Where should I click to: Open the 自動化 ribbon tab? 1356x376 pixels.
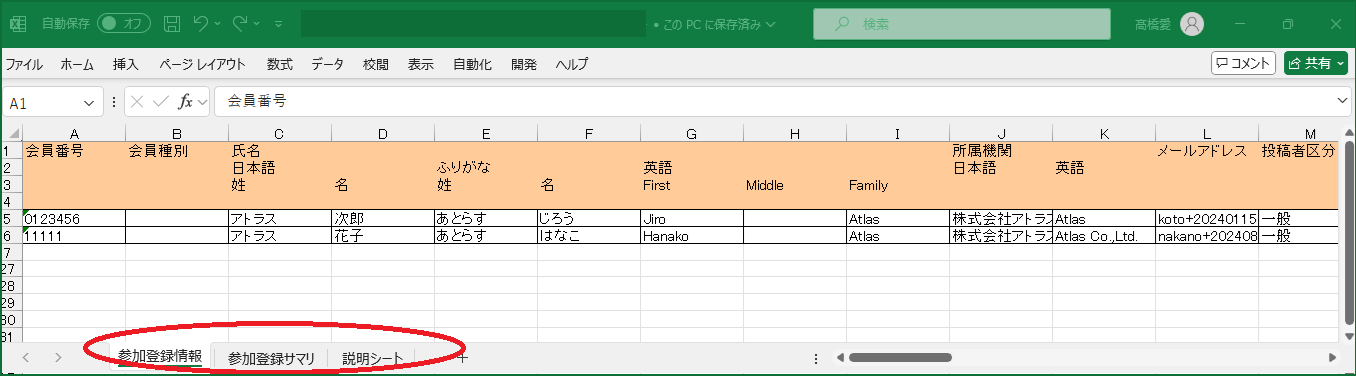point(472,64)
